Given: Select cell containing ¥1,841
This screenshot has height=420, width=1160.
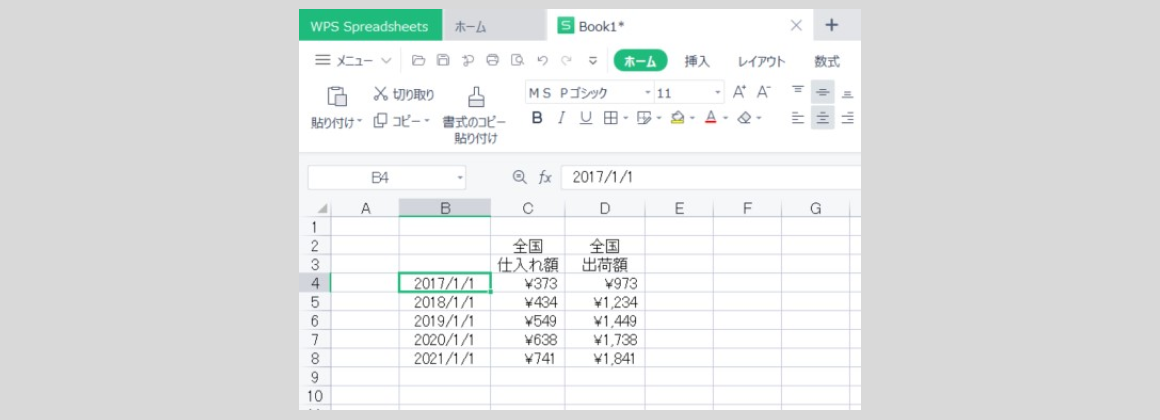Looking at the screenshot, I should pos(605,359).
